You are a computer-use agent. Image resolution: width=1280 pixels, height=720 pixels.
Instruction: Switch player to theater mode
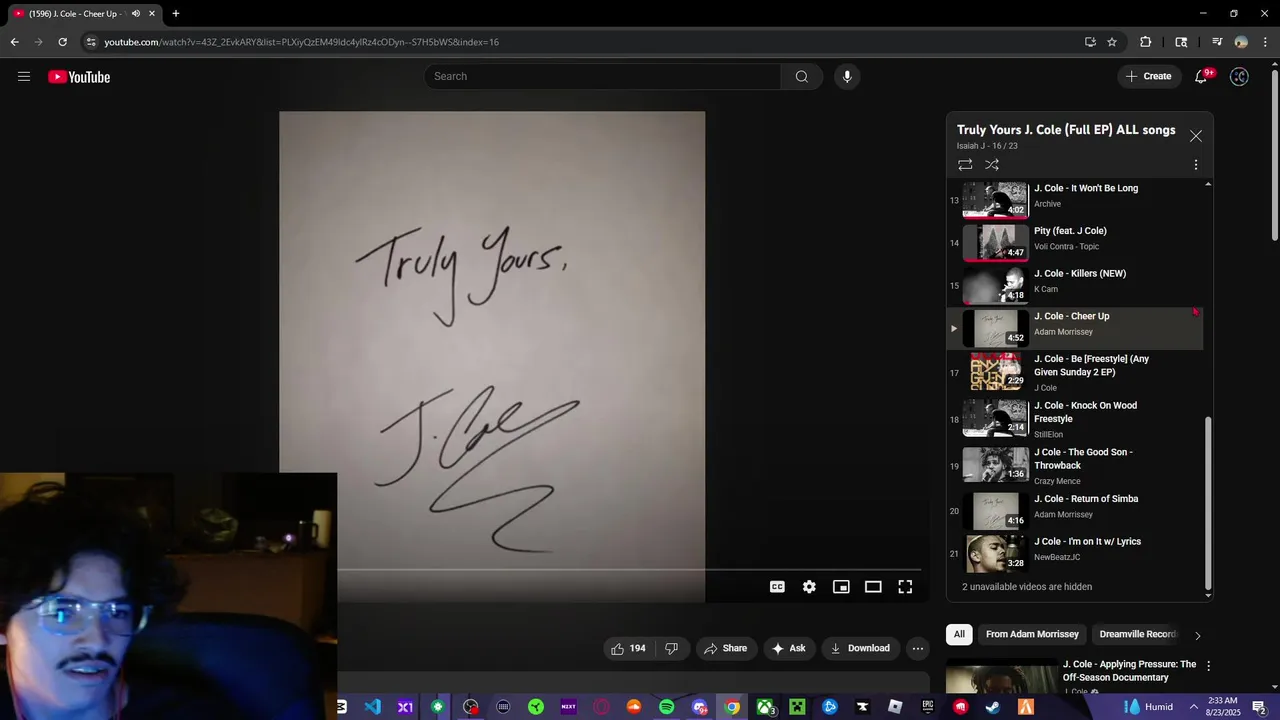873,587
